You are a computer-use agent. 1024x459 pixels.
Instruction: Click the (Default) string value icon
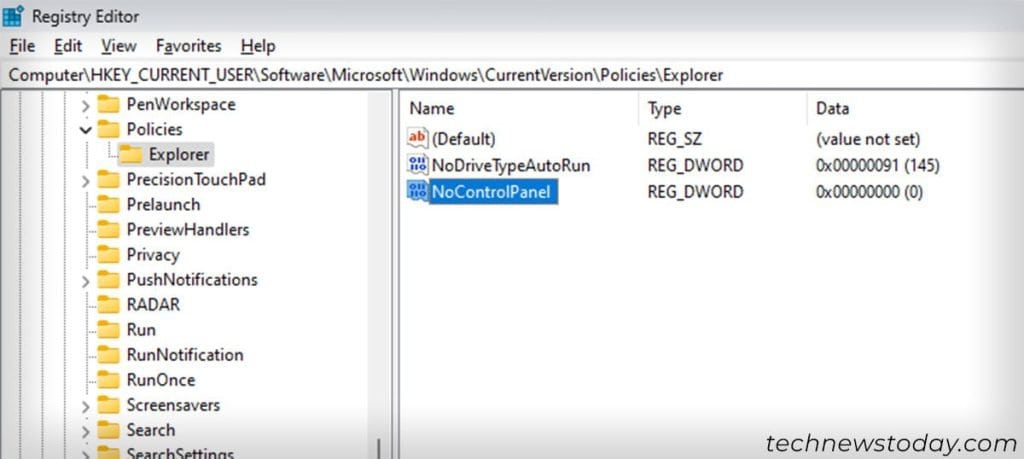click(417, 138)
